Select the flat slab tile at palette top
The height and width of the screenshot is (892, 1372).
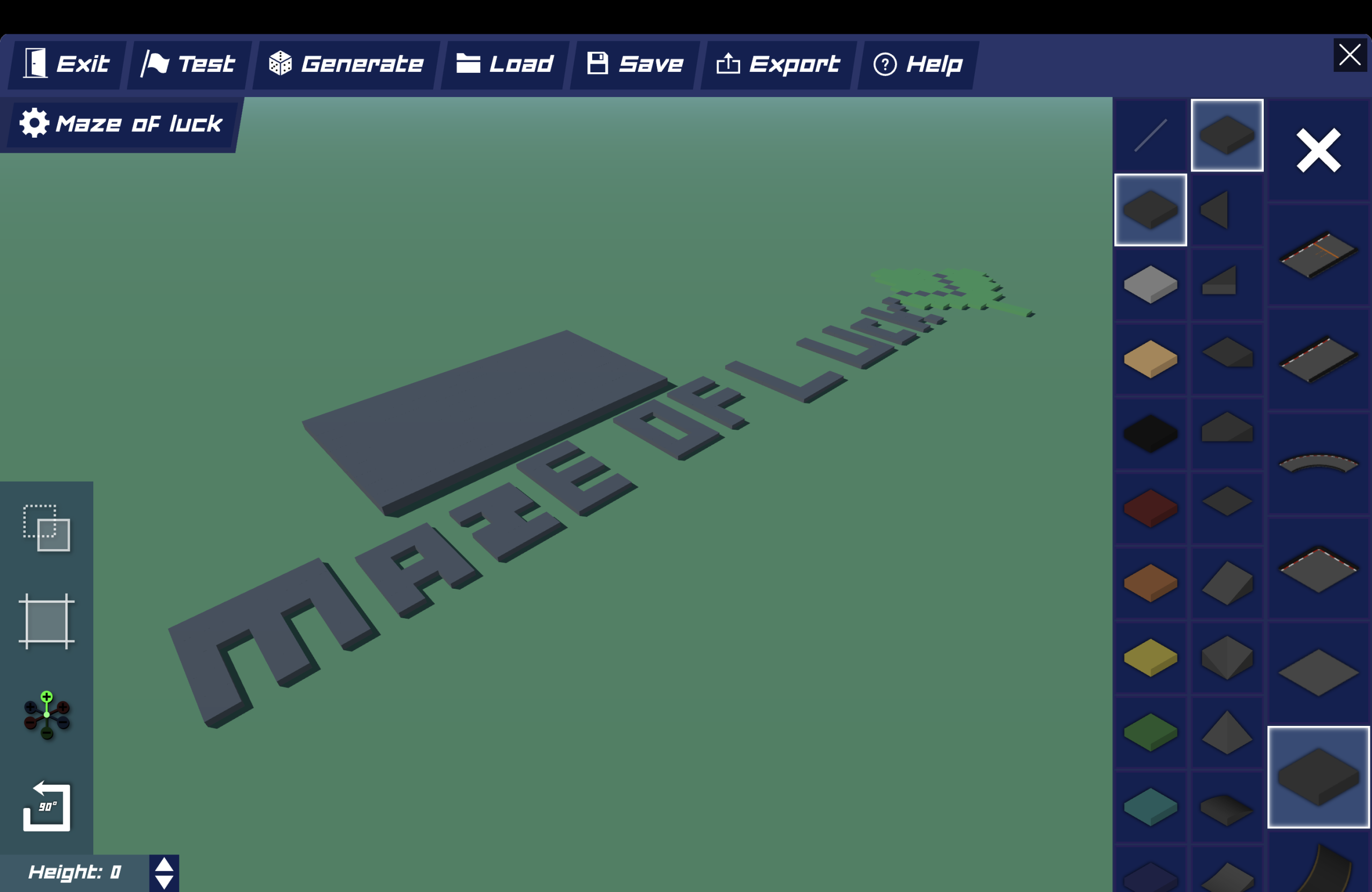click(1227, 135)
